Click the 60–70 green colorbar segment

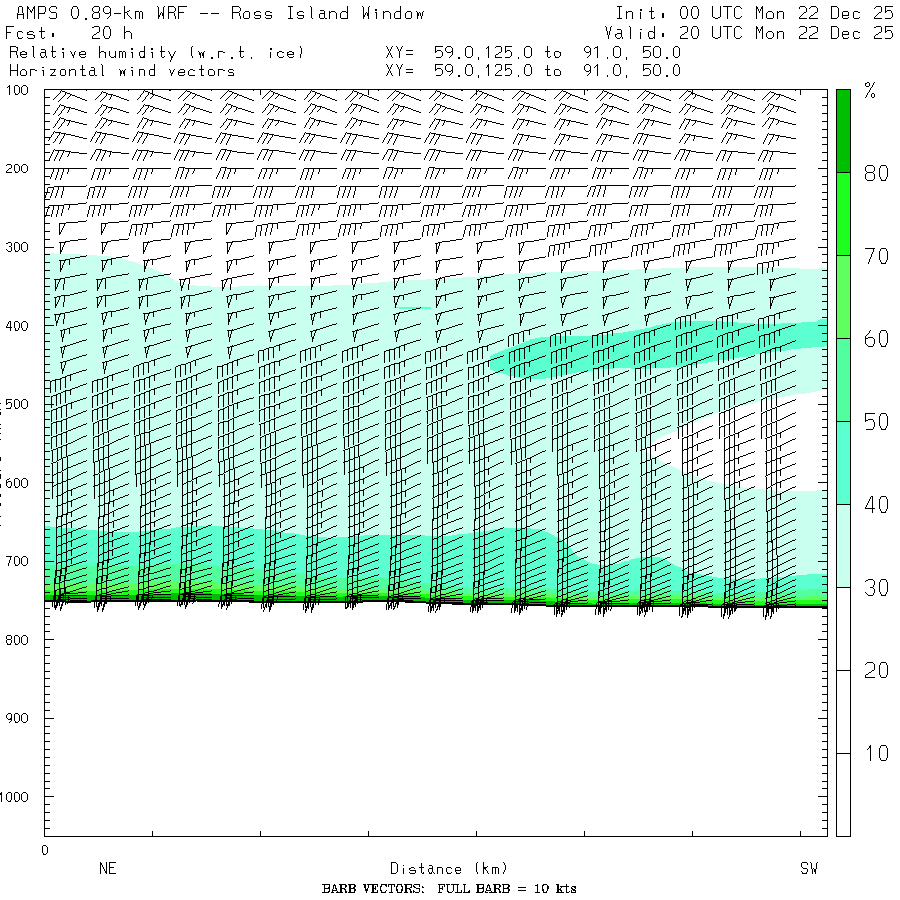pyautogui.click(x=843, y=297)
